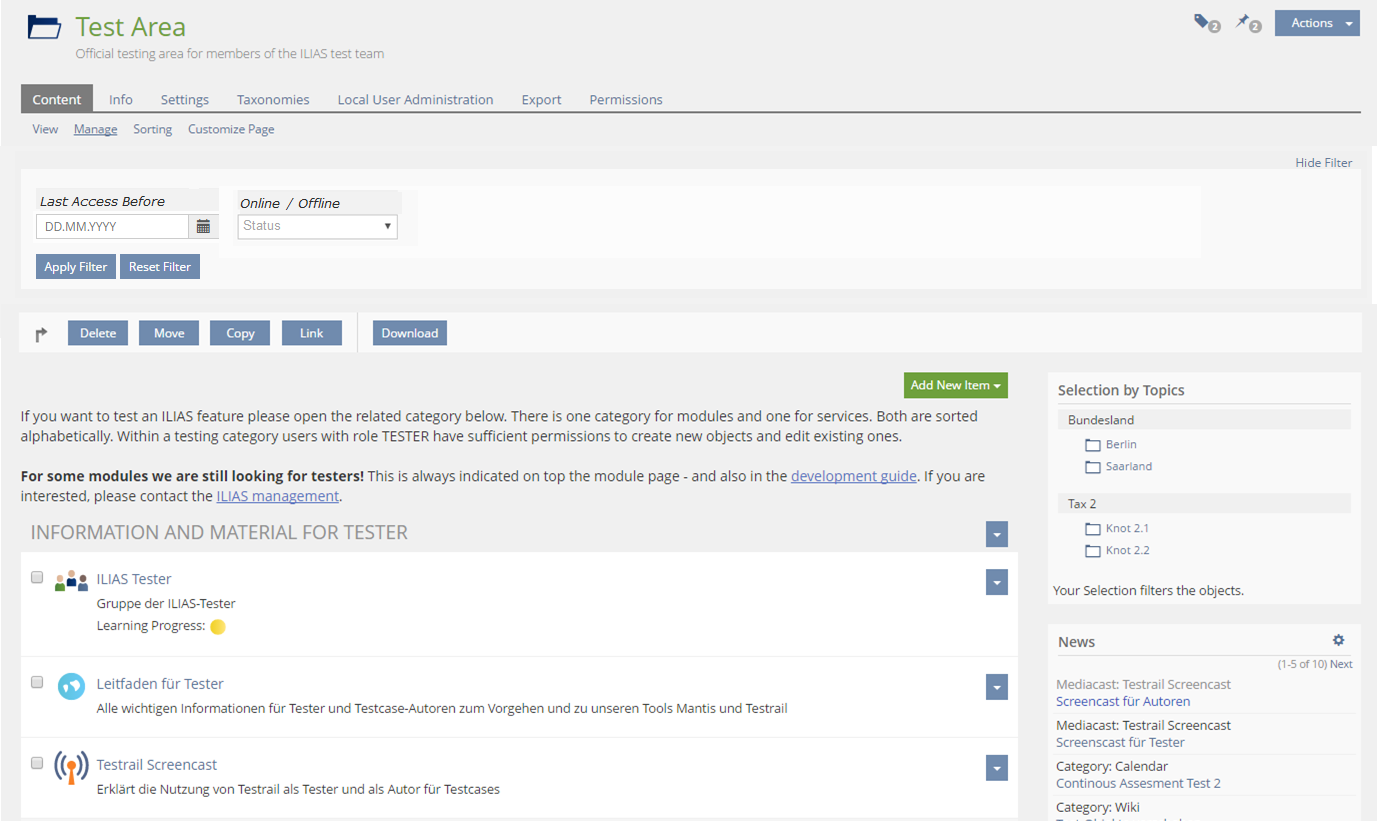Image resolution: width=1377 pixels, height=821 pixels.
Task: Click the yellow Learning Progress status indicator
Action: coord(218,627)
